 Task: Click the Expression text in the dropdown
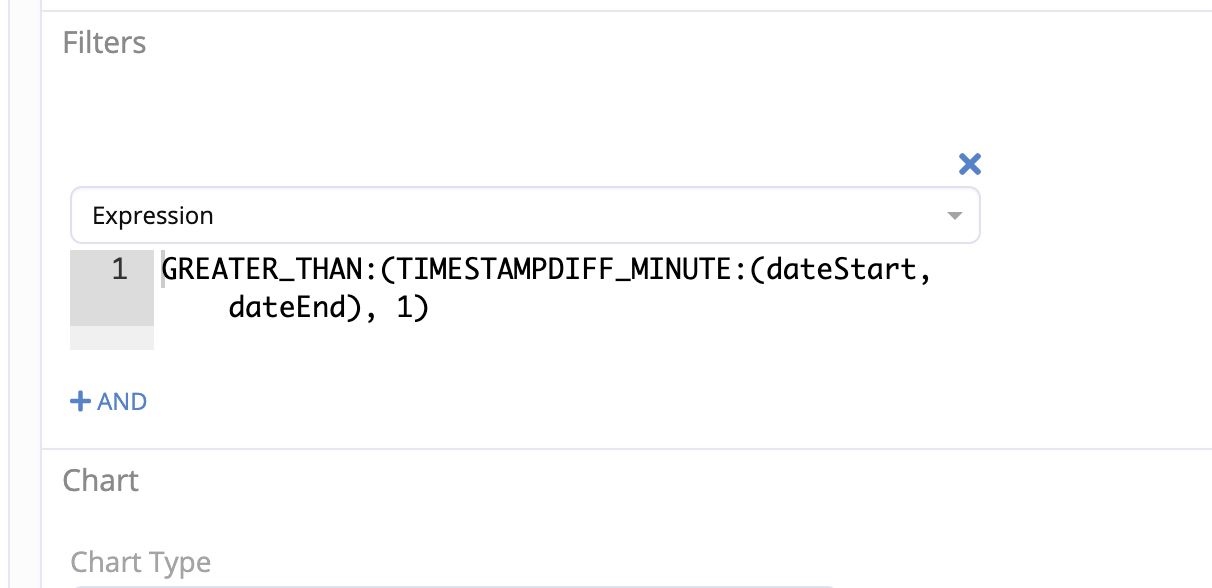coord(153,216)
